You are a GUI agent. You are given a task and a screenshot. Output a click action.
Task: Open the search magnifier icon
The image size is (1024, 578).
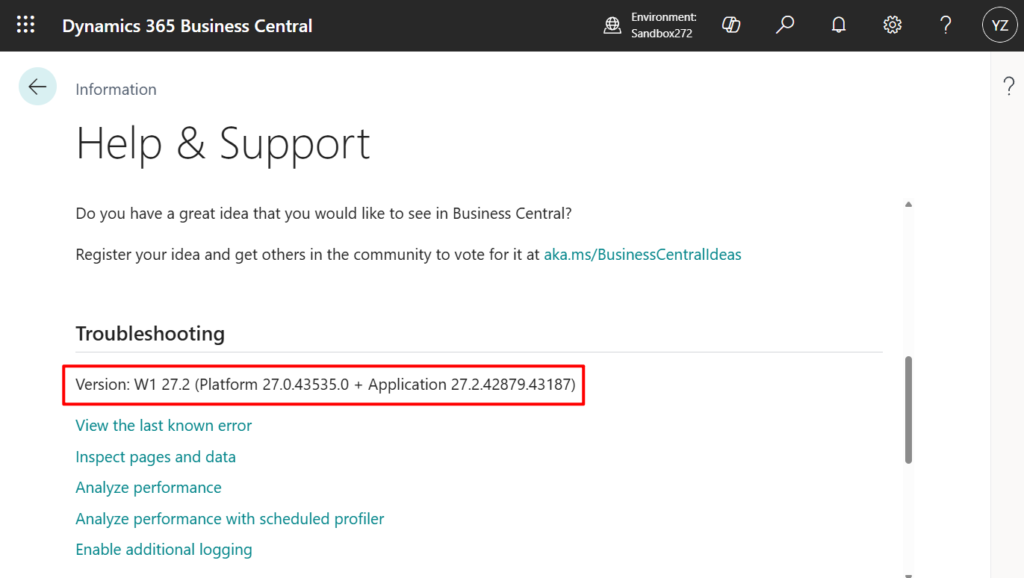[785, 25]
